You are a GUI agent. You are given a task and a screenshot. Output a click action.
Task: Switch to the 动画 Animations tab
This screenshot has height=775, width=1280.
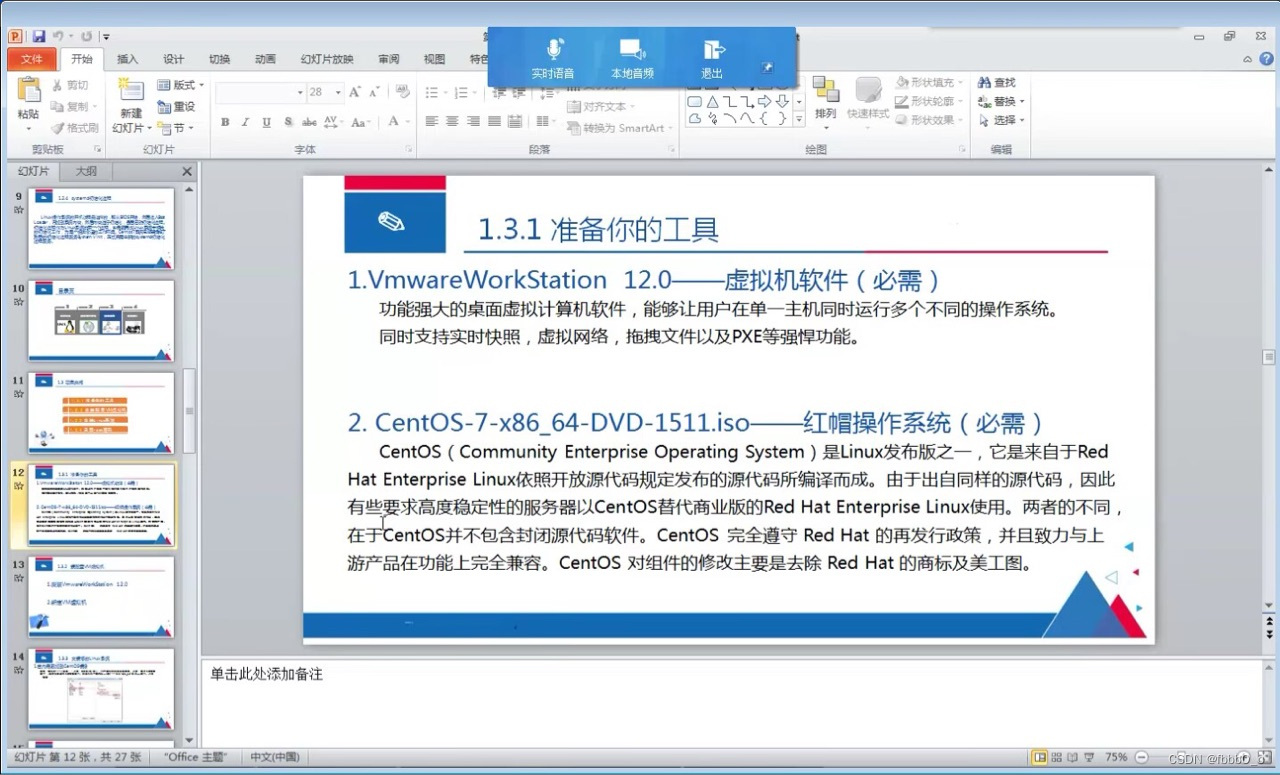point(265,59)
